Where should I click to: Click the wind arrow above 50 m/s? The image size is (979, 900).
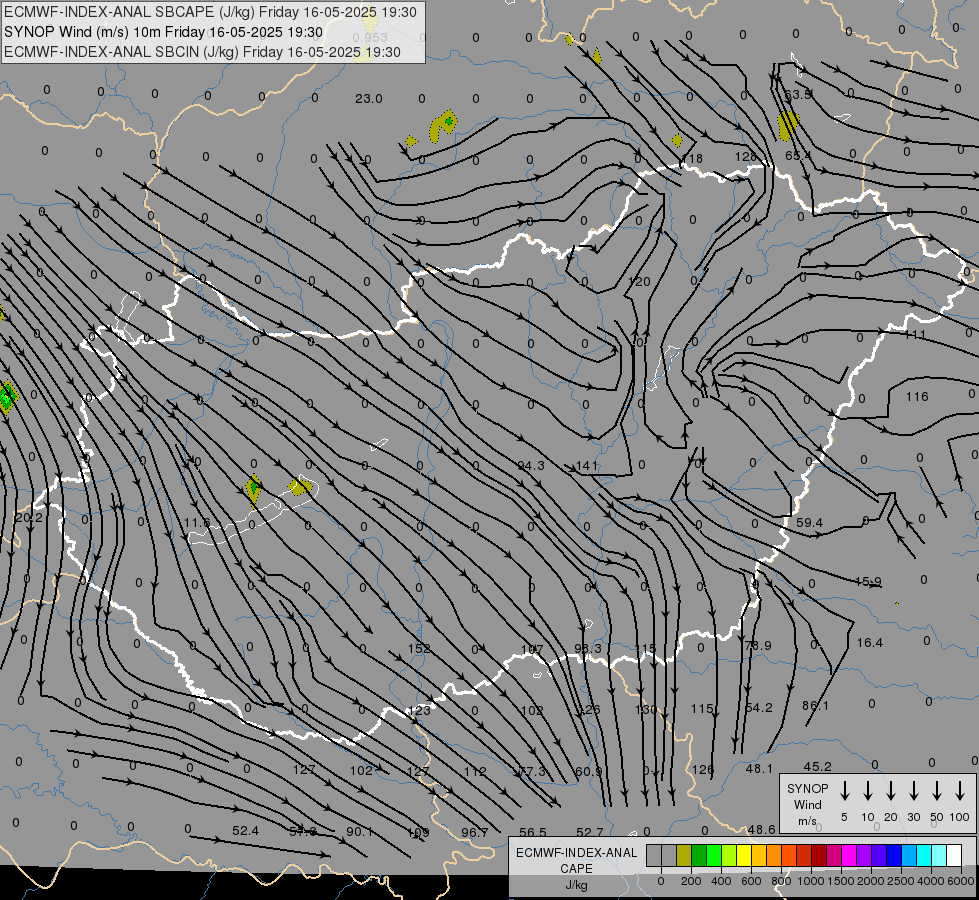[x=937, y=791]
